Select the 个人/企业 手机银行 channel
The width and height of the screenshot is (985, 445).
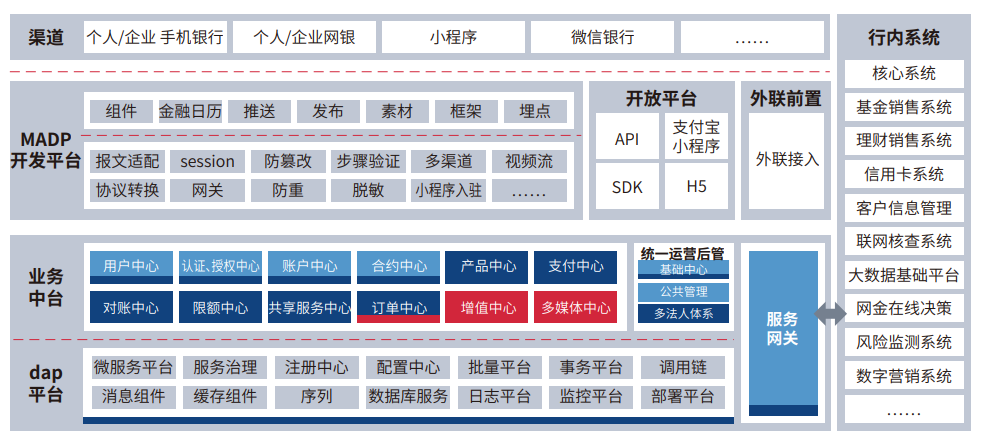pyautogui.click(x=155, y=38)
